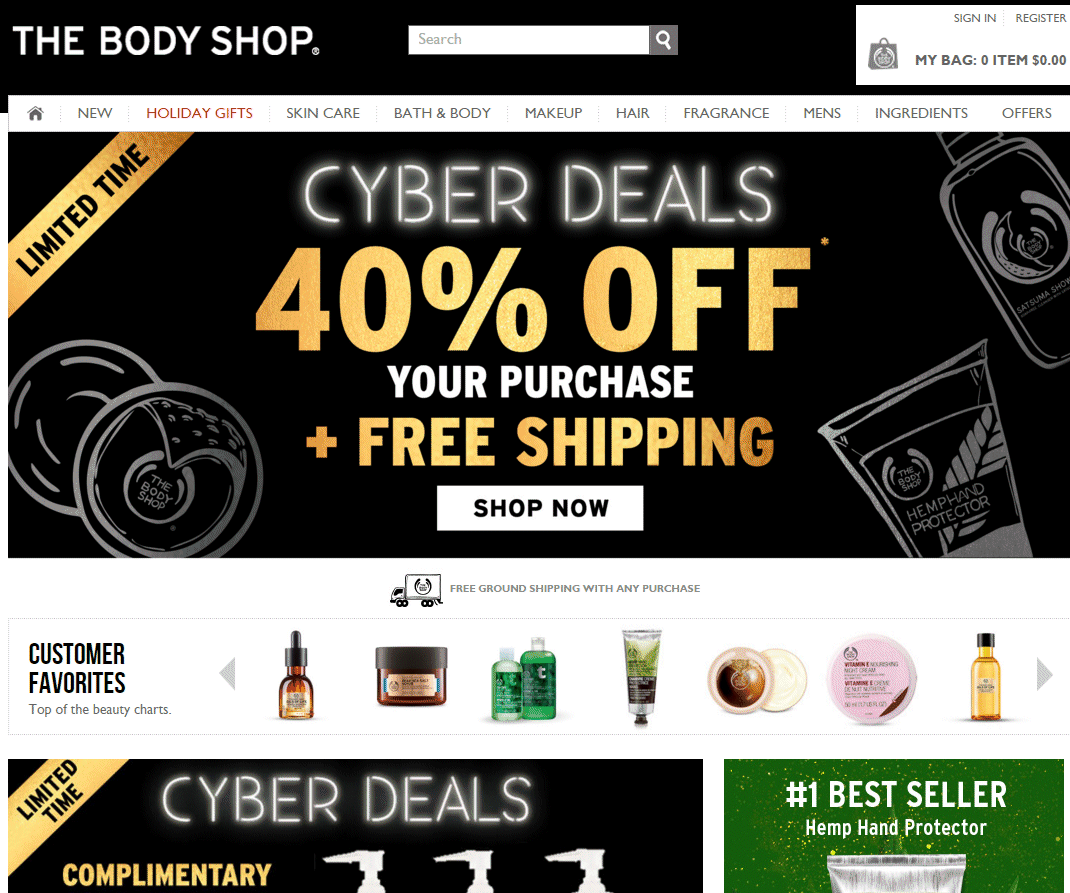Click the free shipping truck icon
Screen dimensions: 1070x893
pyautogui.click(x=416, y=591)
